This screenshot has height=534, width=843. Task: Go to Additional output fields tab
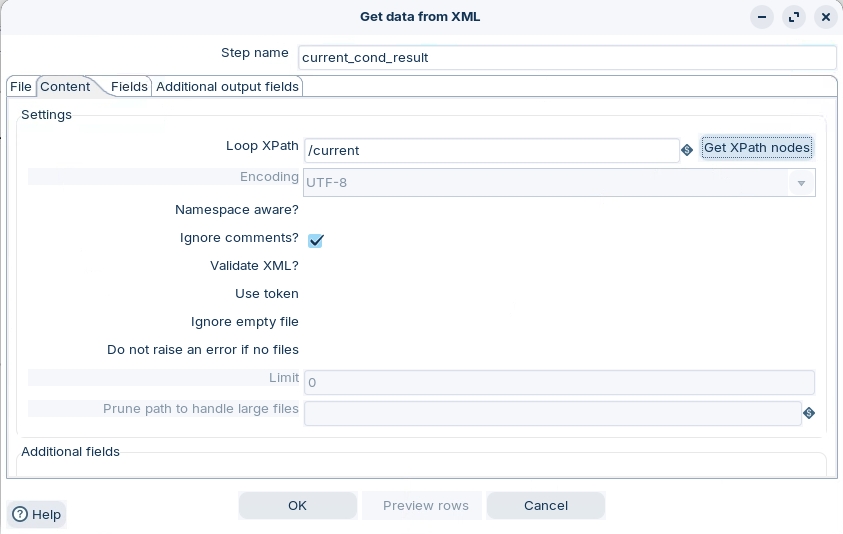[x=227, y=87]
